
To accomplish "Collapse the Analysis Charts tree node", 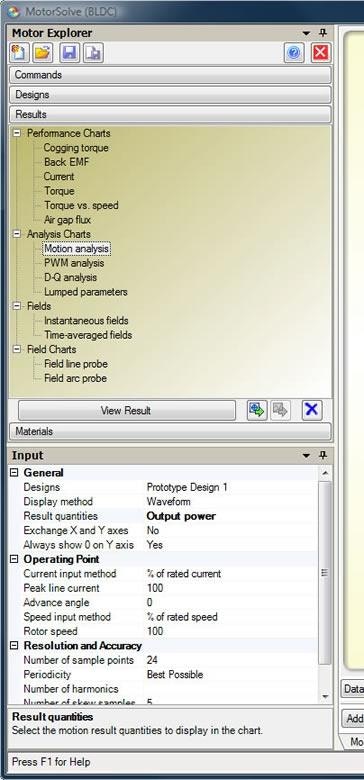I will [17, 233].
